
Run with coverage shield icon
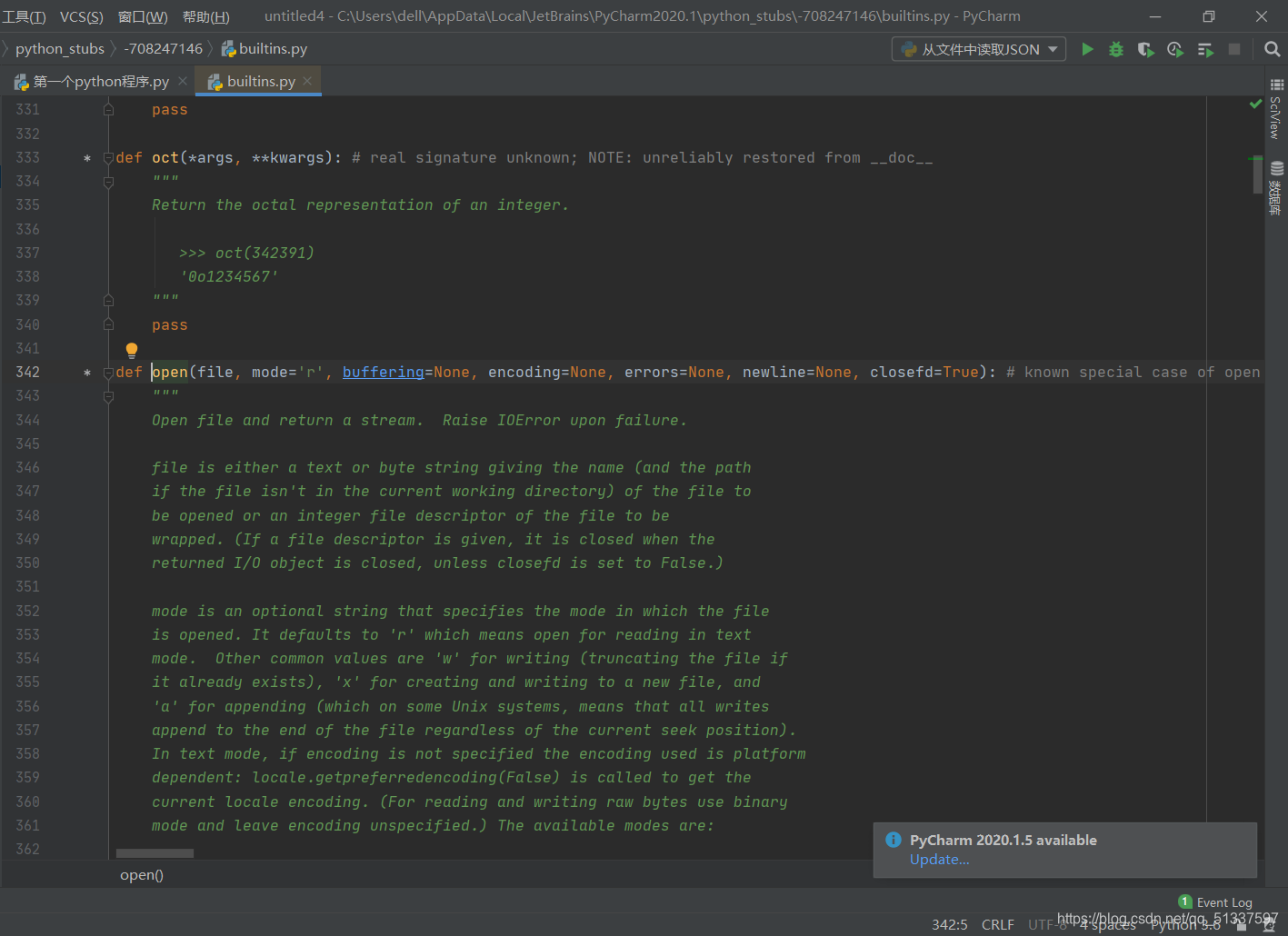(1145, 49)
